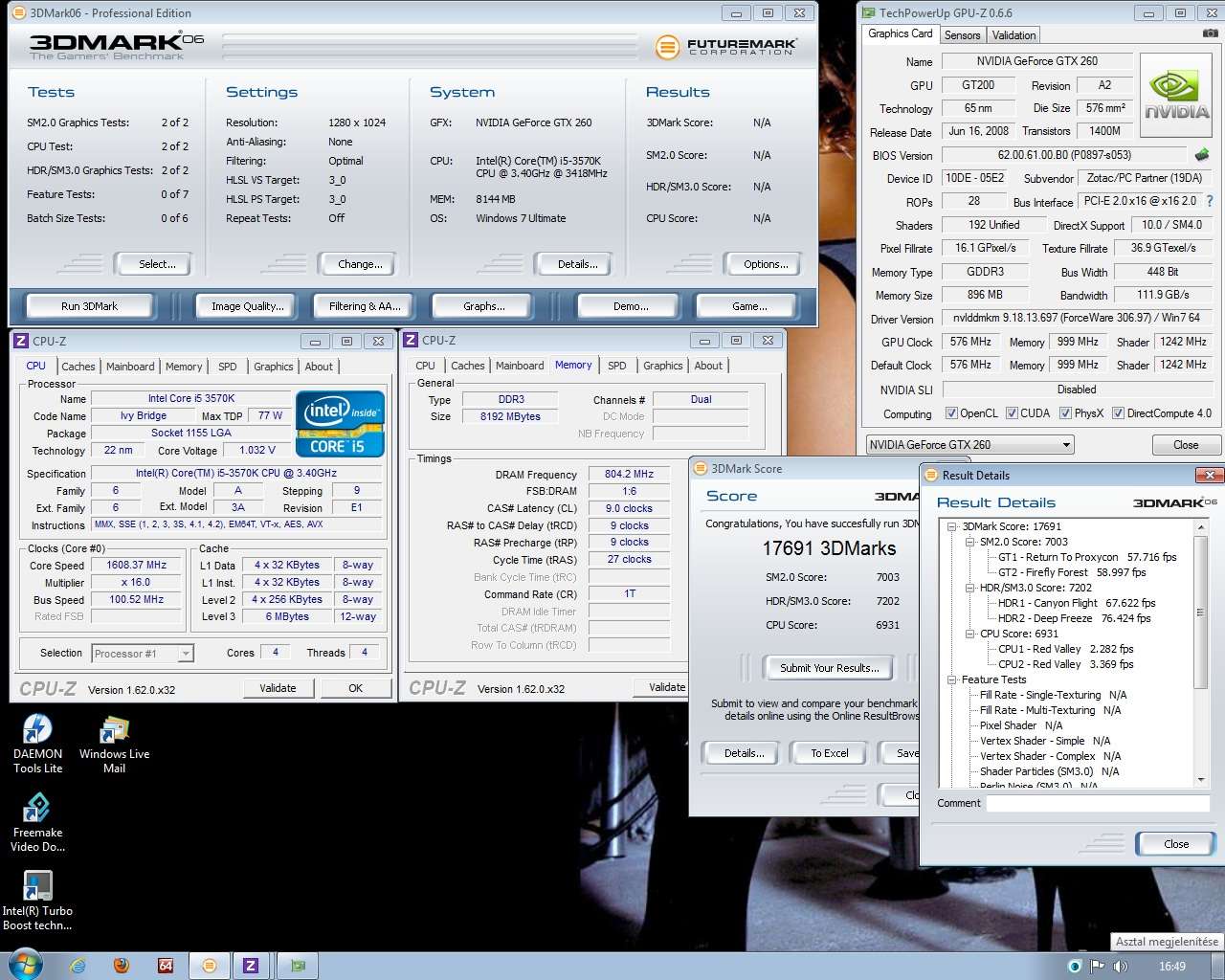1225x980 pixels.
Task: Open Windows Live Mail desktop shortcut
Action: [x=114, y=744]
